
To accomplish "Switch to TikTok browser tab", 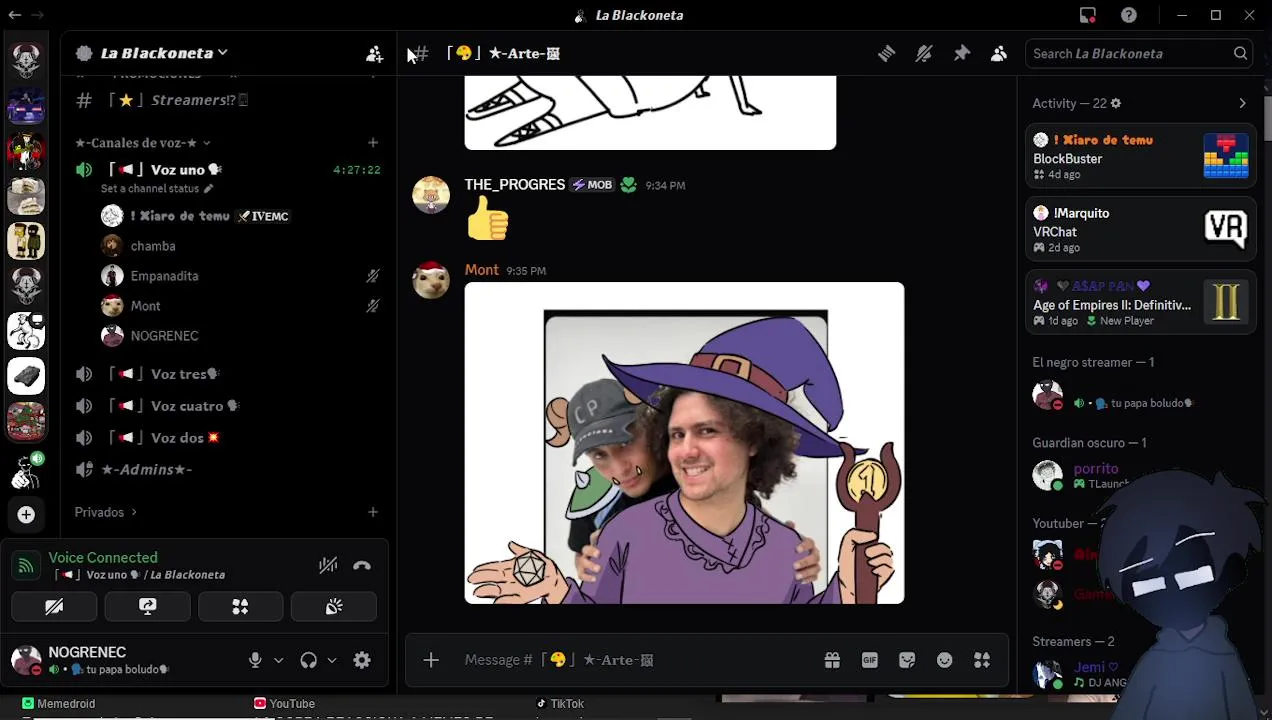I will coord(560,704).
